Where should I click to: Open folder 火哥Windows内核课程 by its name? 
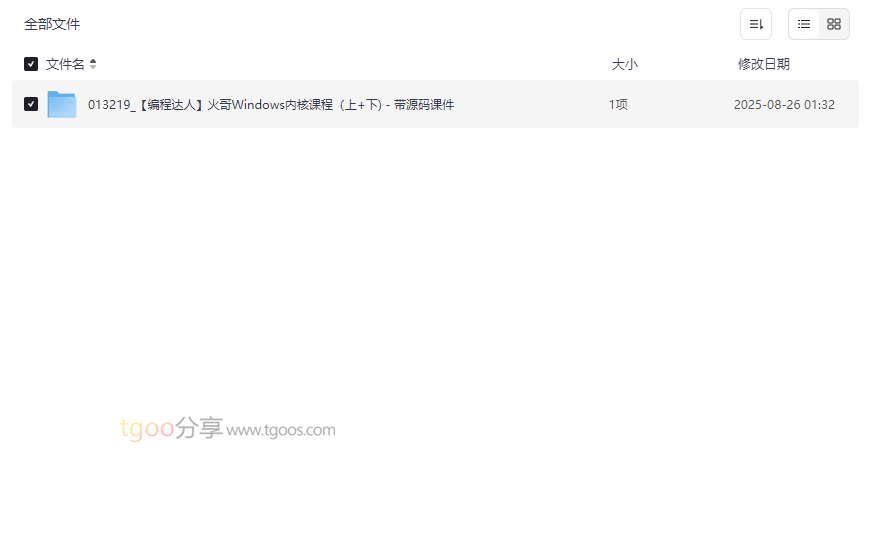tap(271, 104)
